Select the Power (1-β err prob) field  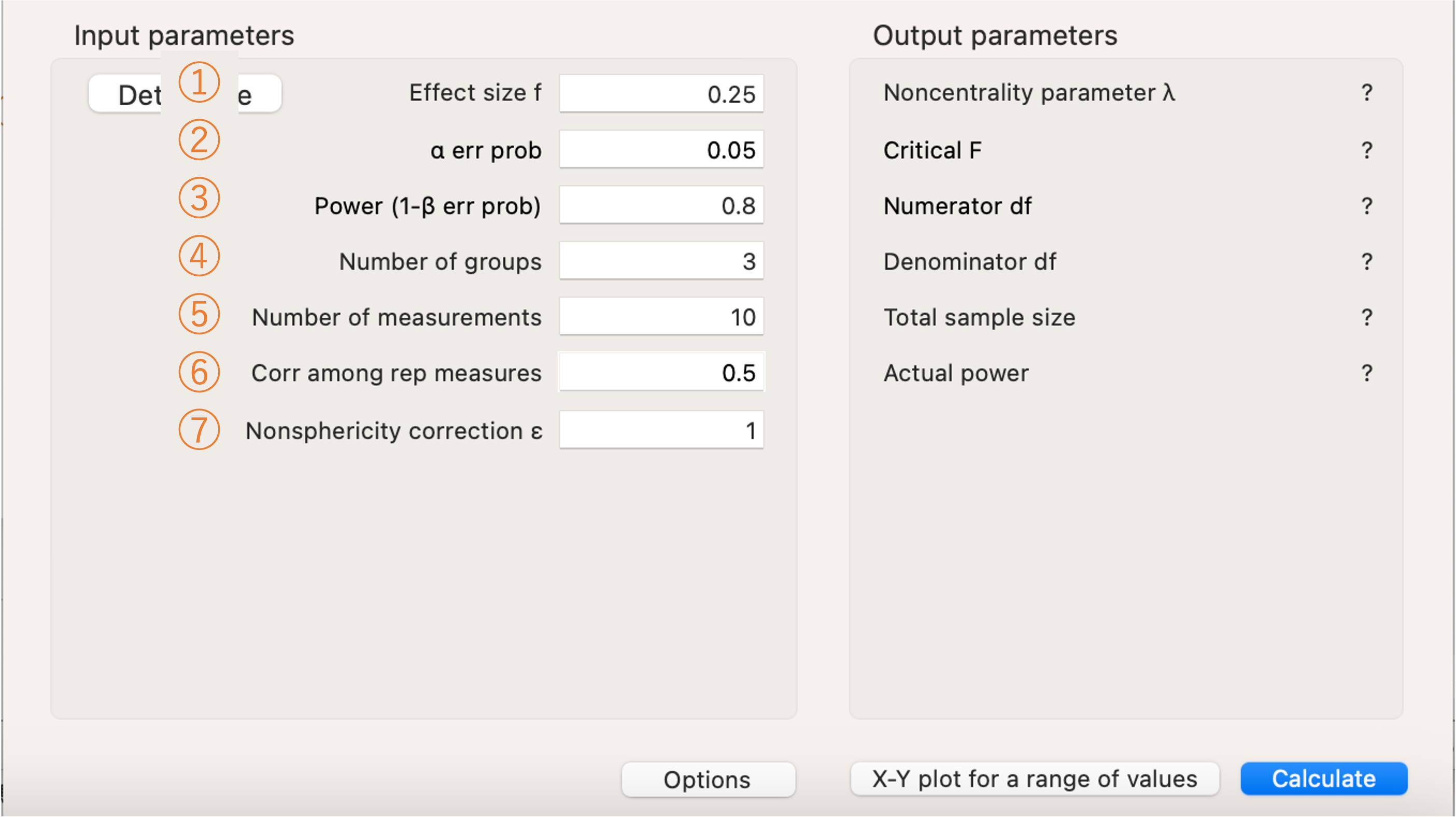pyautogui.click(x=661, y=205)
